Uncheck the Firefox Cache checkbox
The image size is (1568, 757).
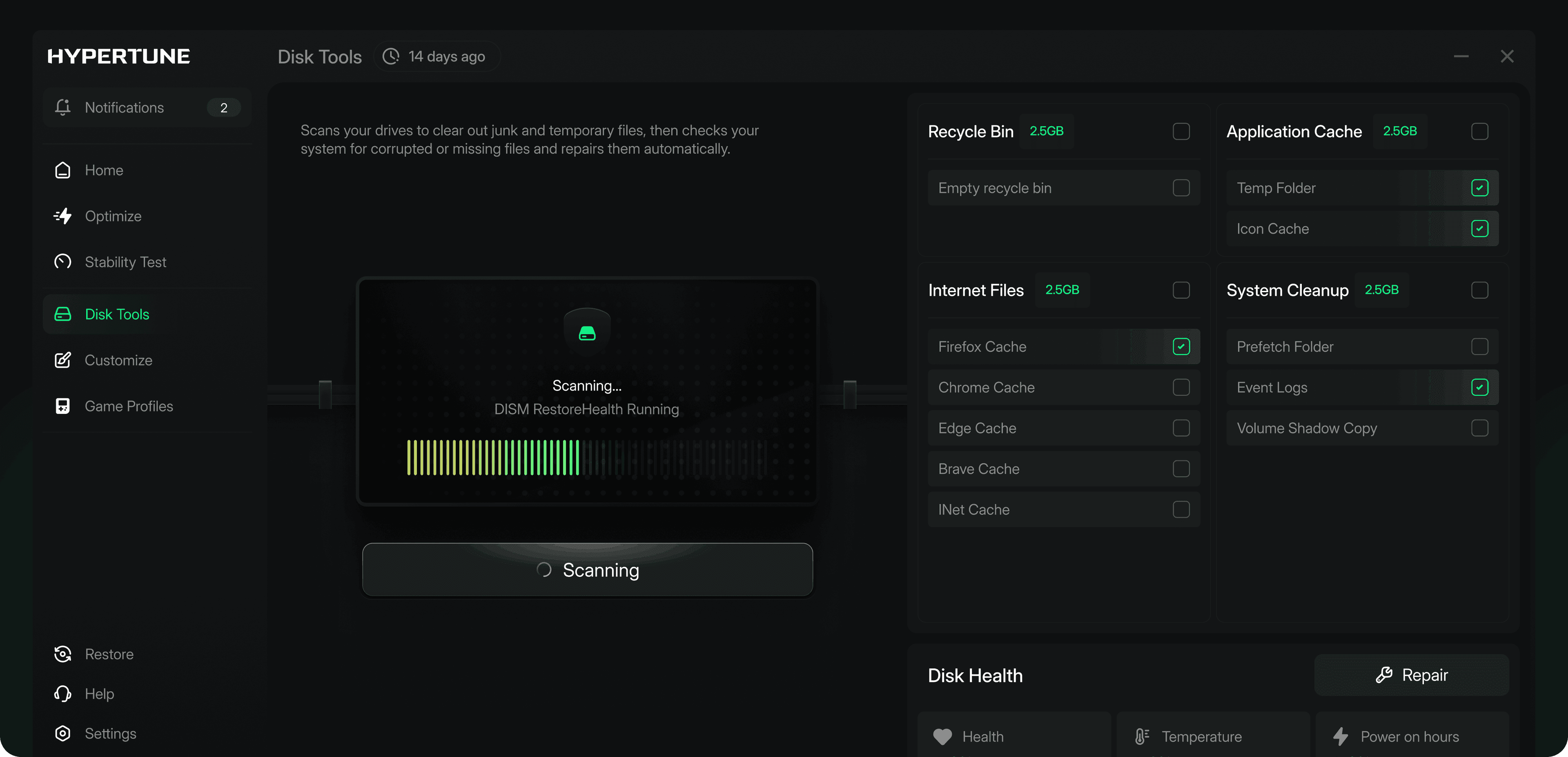pos(1181,346)
